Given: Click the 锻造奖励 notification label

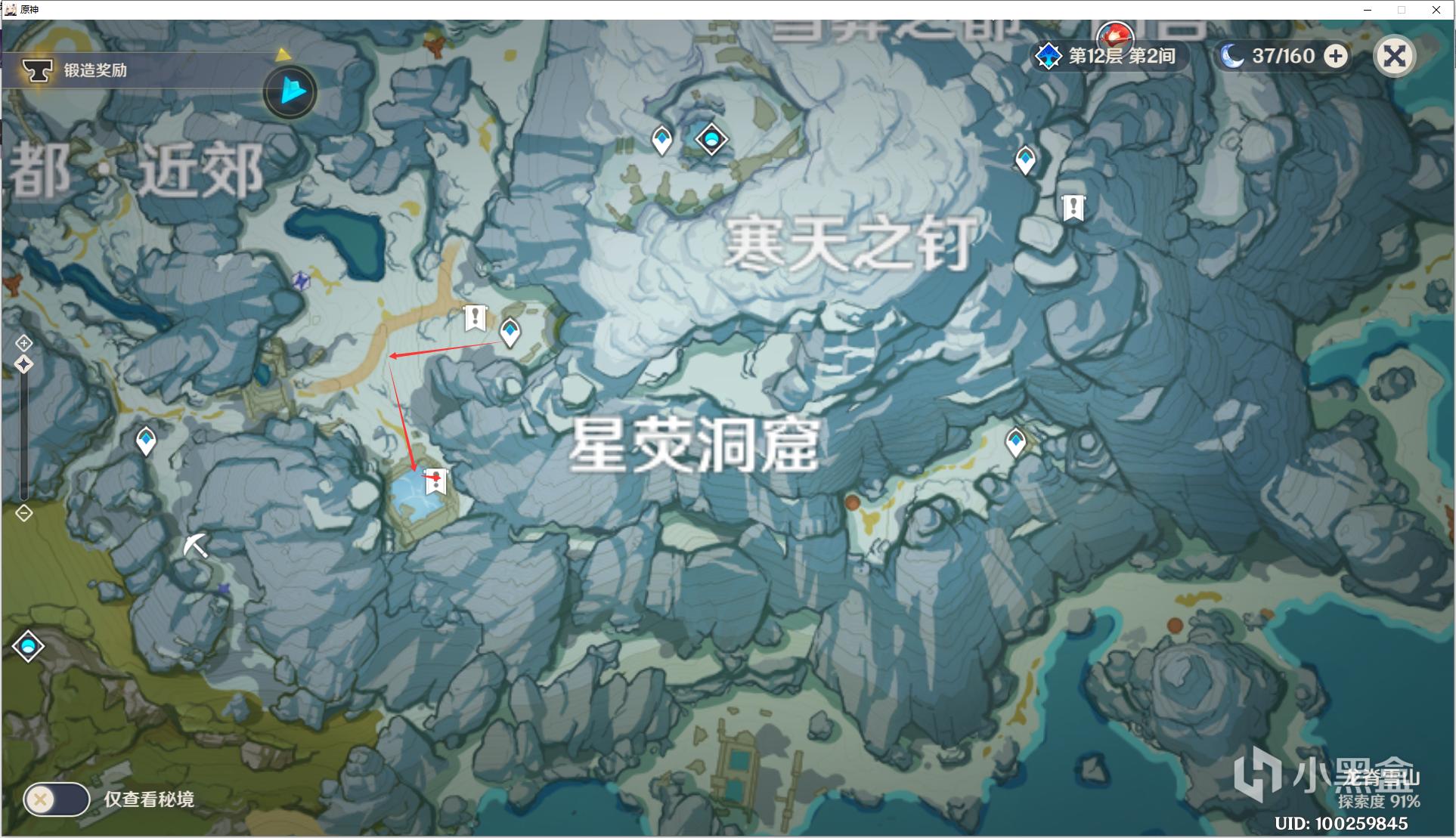Looking at the screenshot, I should pos(95,70).
